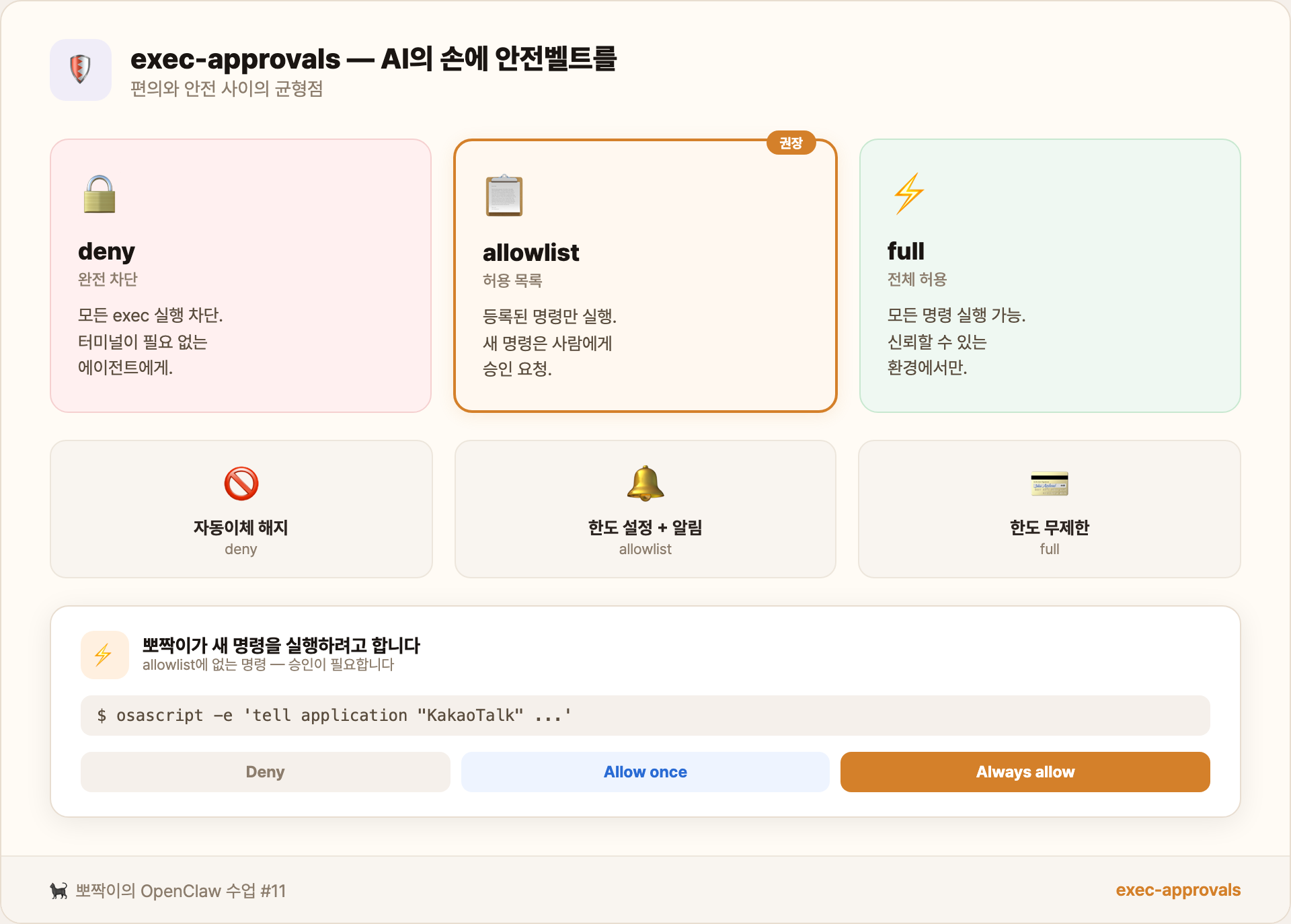Screen dimensions: 1291x924
Task: Expand the 자동이체 해지 deny card
Action: (241, 509)
